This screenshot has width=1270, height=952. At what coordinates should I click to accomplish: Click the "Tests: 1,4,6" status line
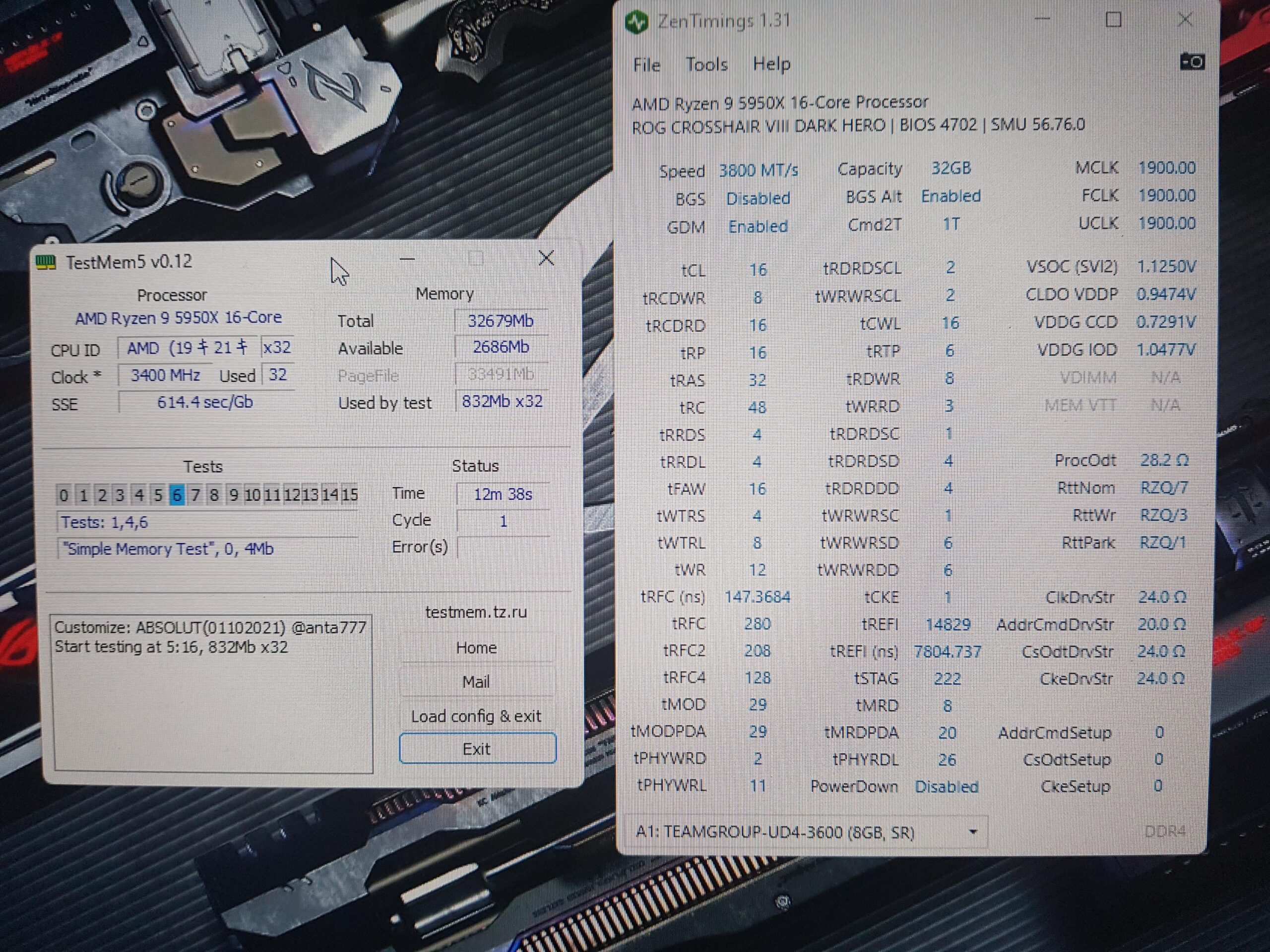pos(208,522)
